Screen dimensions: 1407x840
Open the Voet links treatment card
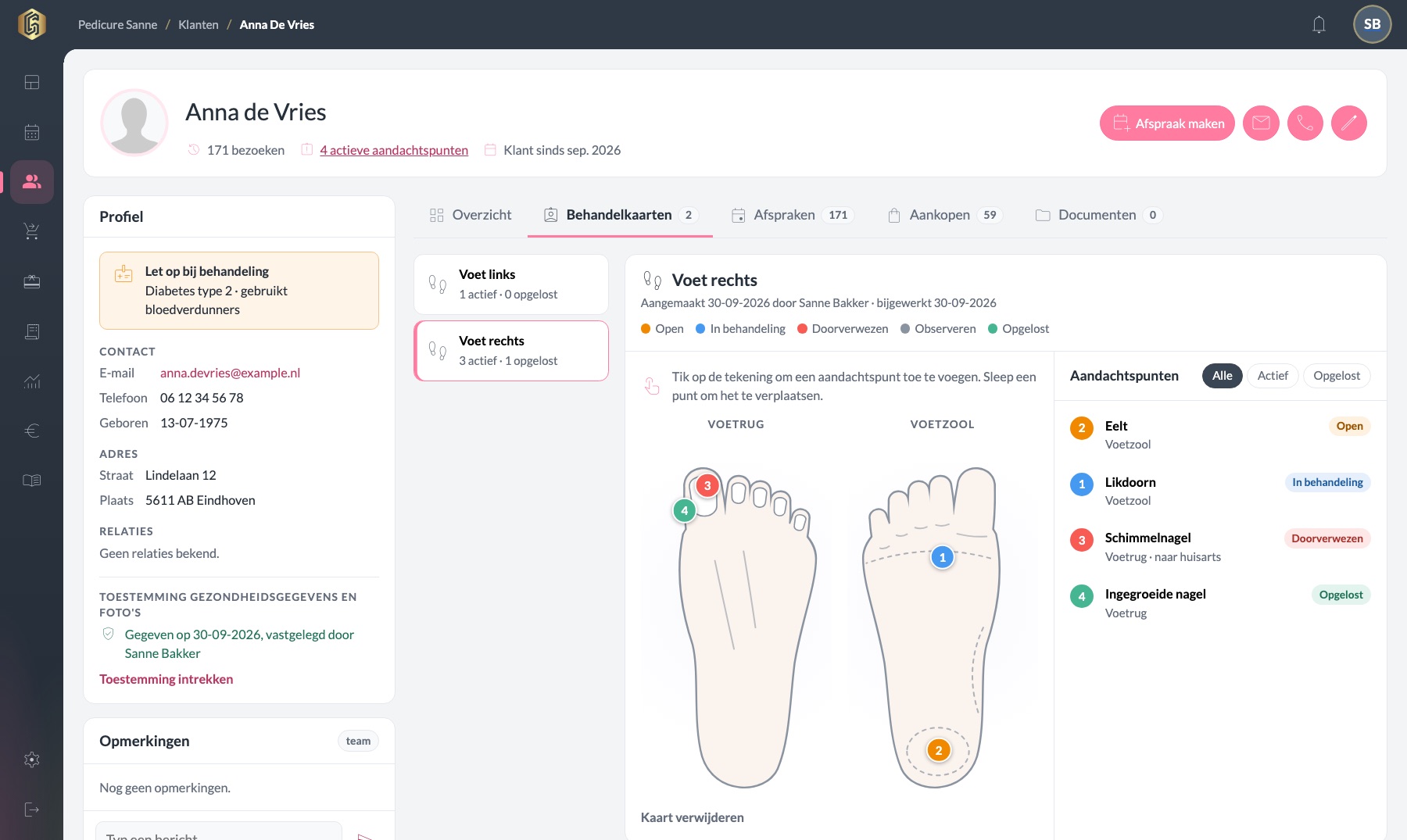click(511, 284)
